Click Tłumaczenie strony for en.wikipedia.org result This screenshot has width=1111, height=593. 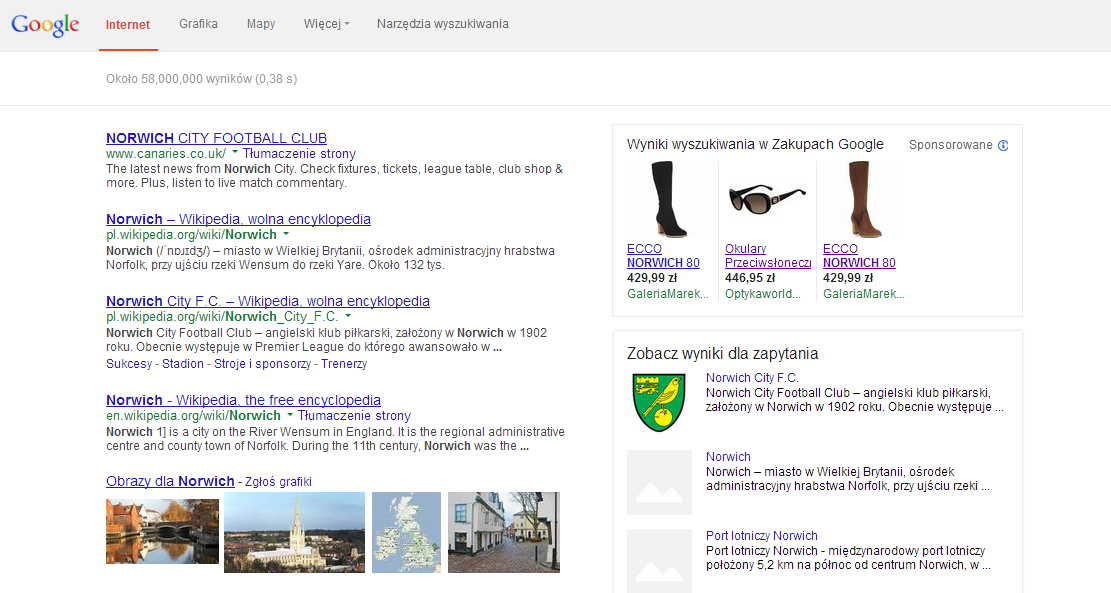click(354, 416)
